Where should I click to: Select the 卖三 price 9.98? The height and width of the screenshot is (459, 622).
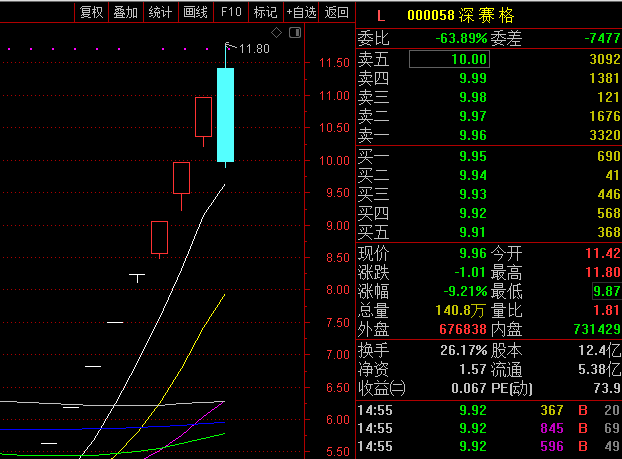pyautogui.click(x=473, y=97)
